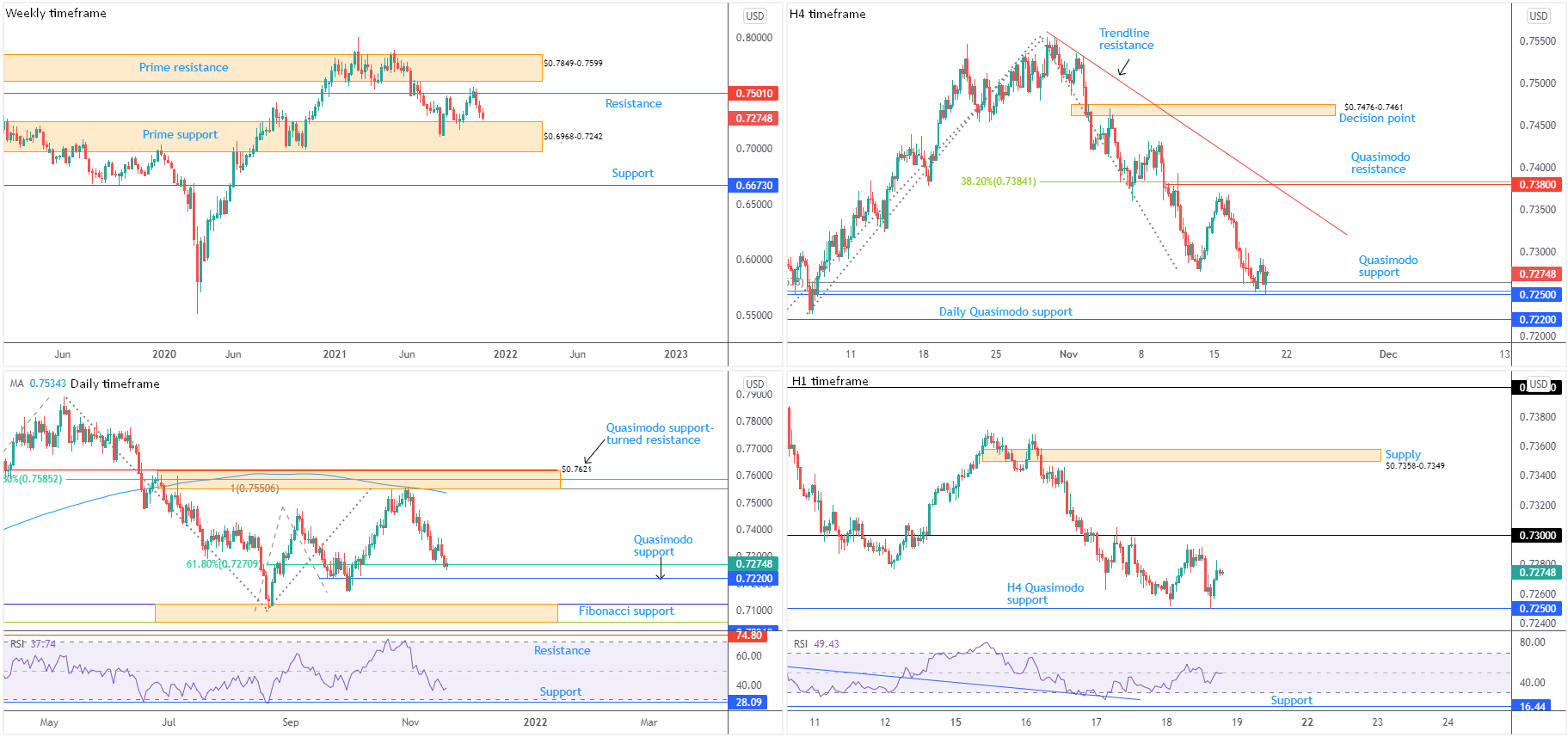This screenshot has height=737, width=1568.
Task: Select the Prime support zone label
Action: click(180, 134)
